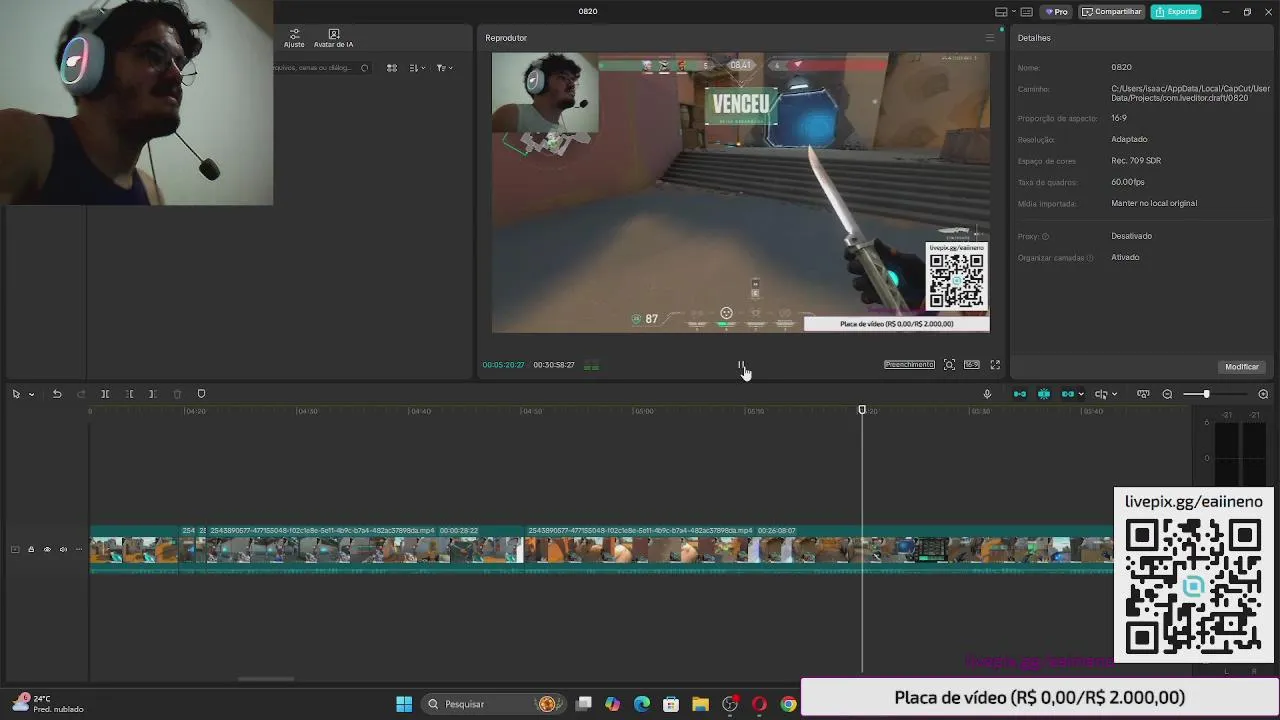Open keyboard shortcuts icon
Screen dimensions: 1280x720
tap(1027, 12)
